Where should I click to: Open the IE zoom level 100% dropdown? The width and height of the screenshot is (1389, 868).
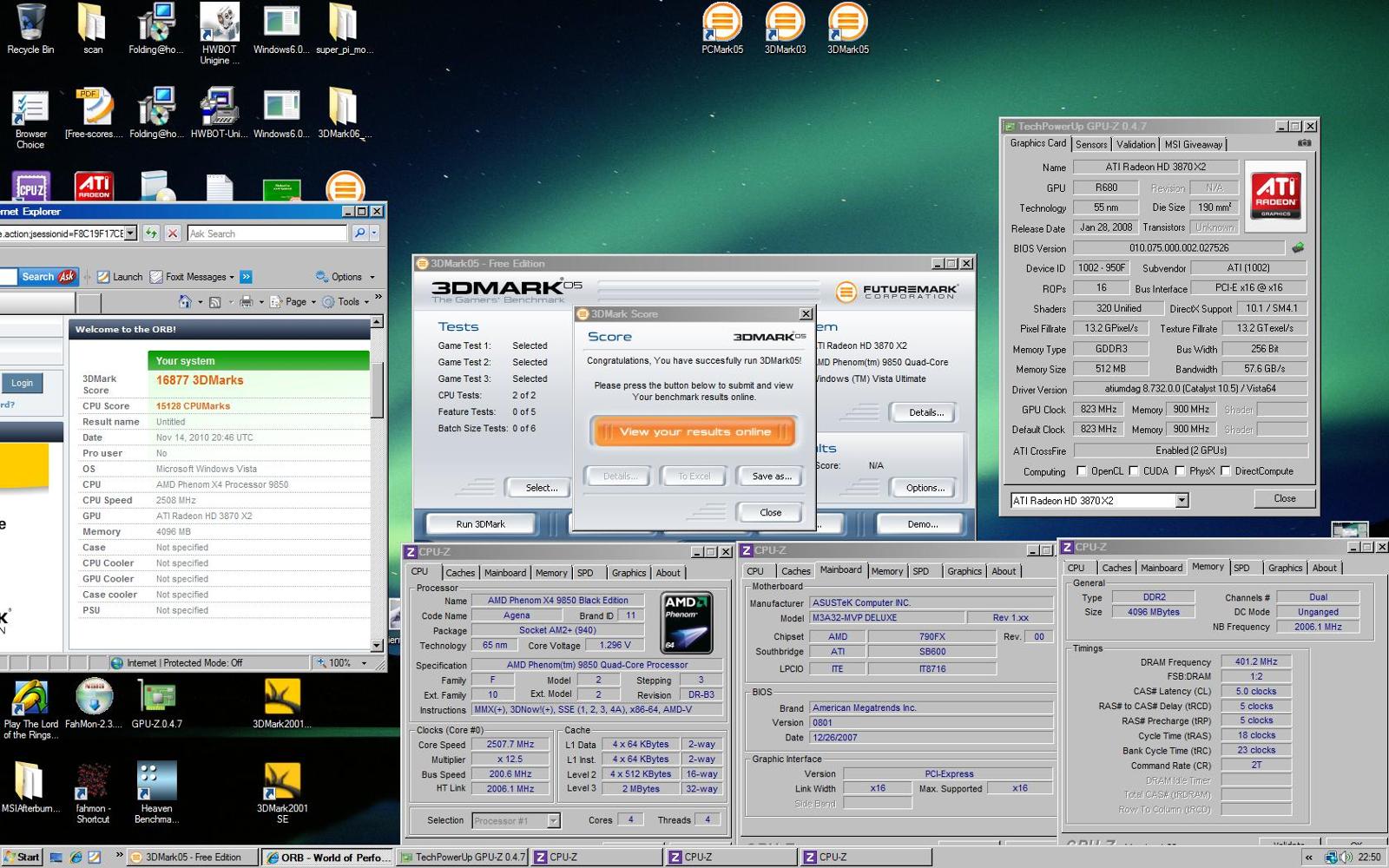click(x=364, y=663)
